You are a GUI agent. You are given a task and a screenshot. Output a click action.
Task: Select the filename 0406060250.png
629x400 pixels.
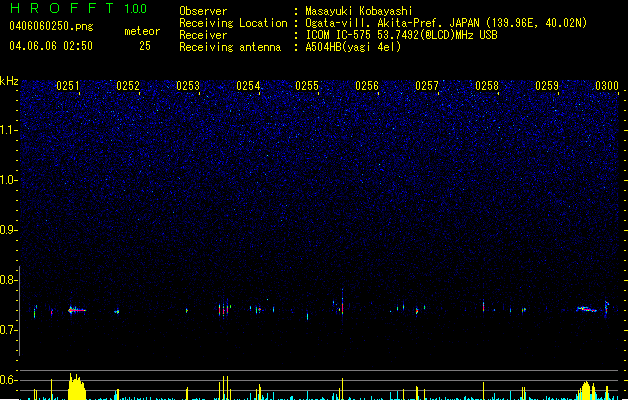tap(51, 26)
